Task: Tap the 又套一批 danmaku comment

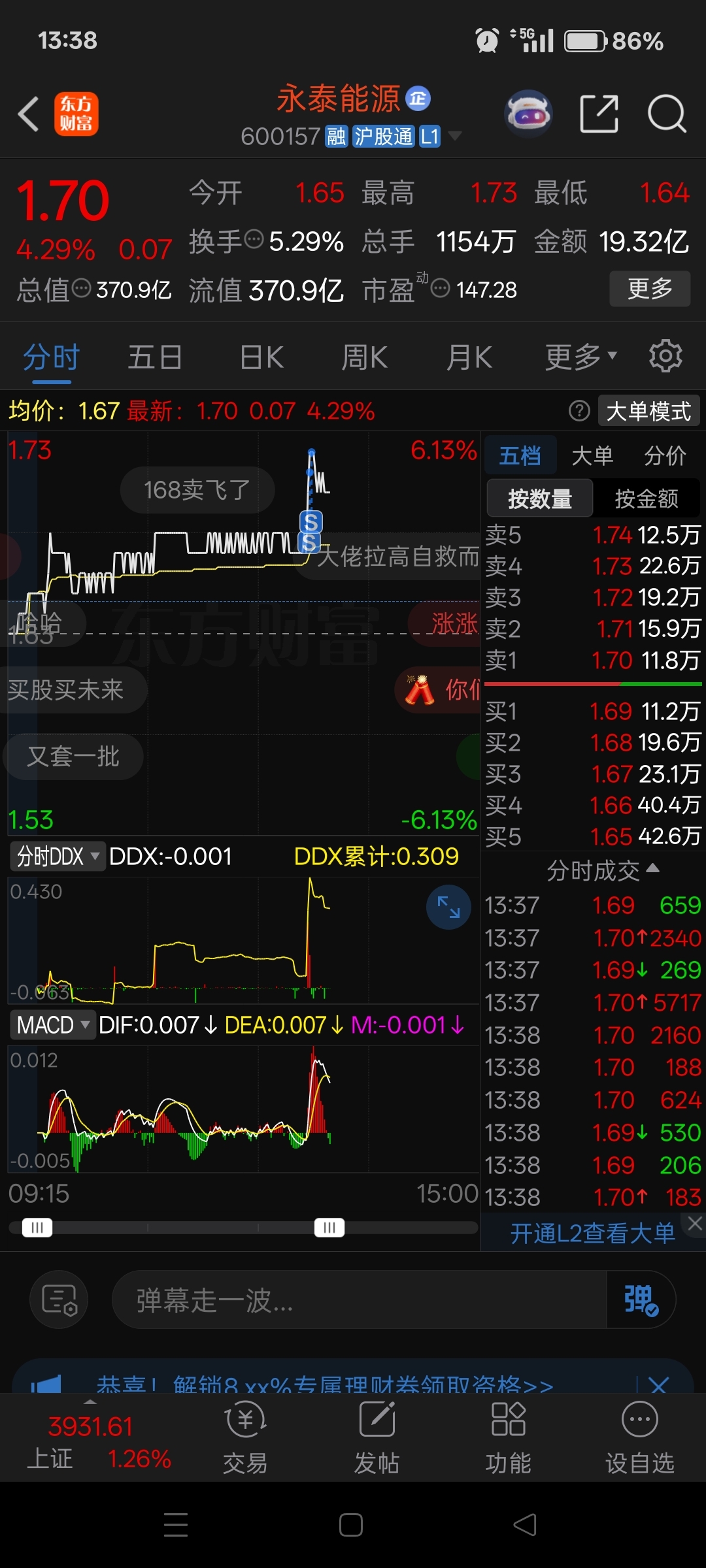Action: (73, 757)
